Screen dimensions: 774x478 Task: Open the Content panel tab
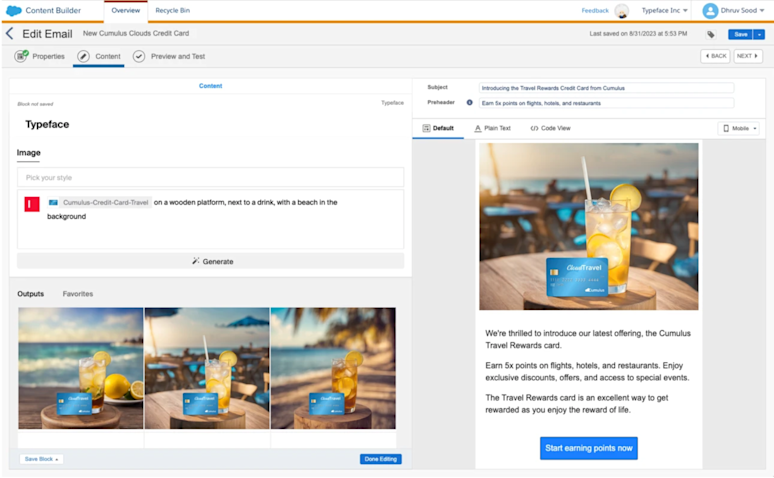tap(210, 86)
